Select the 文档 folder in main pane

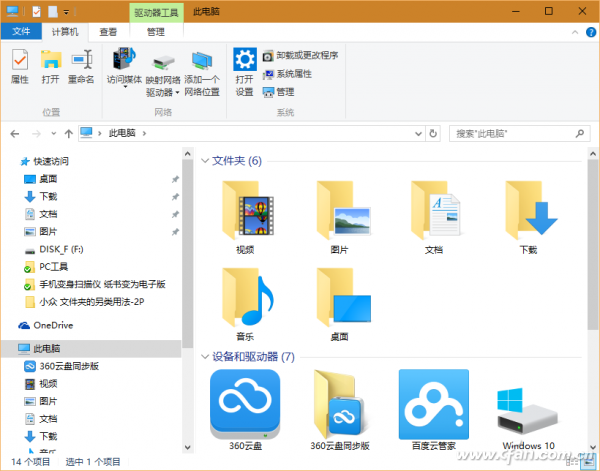[x=434, y=217]
